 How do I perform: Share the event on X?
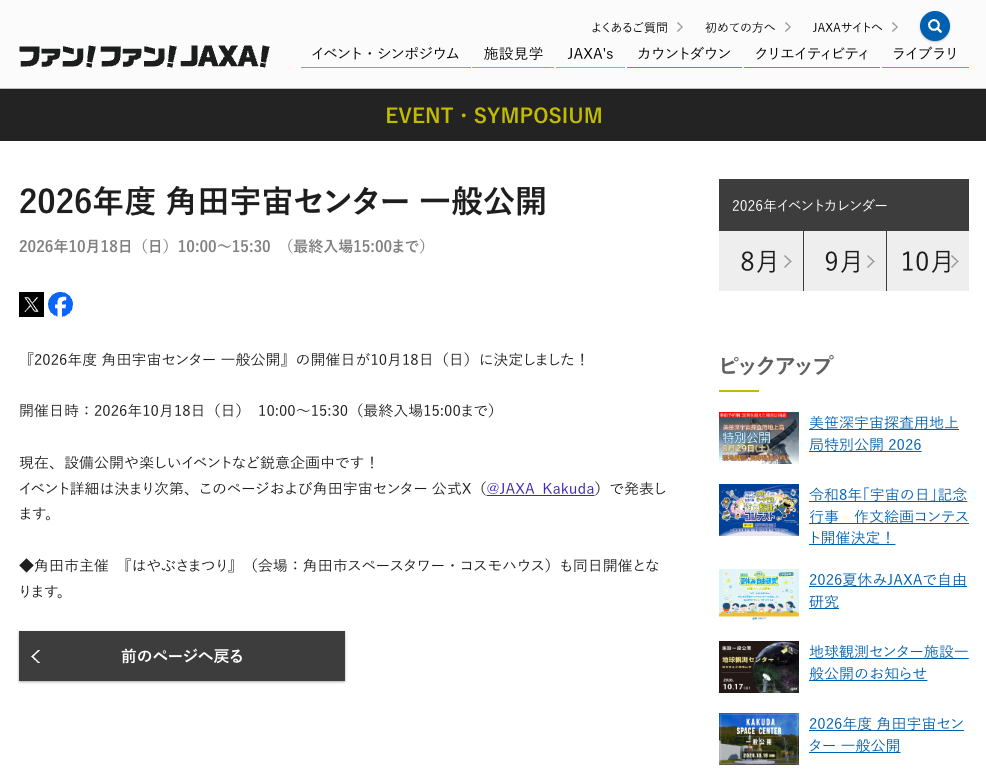tap(31, 304)
